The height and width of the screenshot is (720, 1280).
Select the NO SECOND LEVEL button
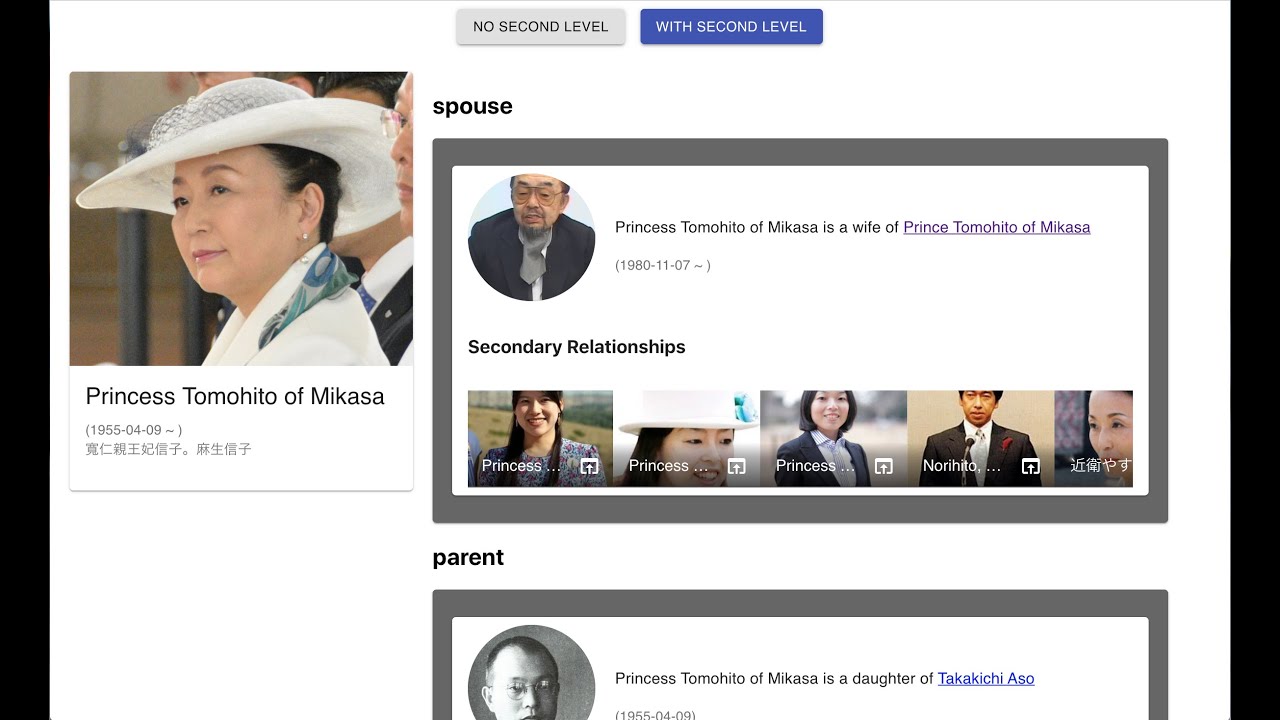click(541, 27)
